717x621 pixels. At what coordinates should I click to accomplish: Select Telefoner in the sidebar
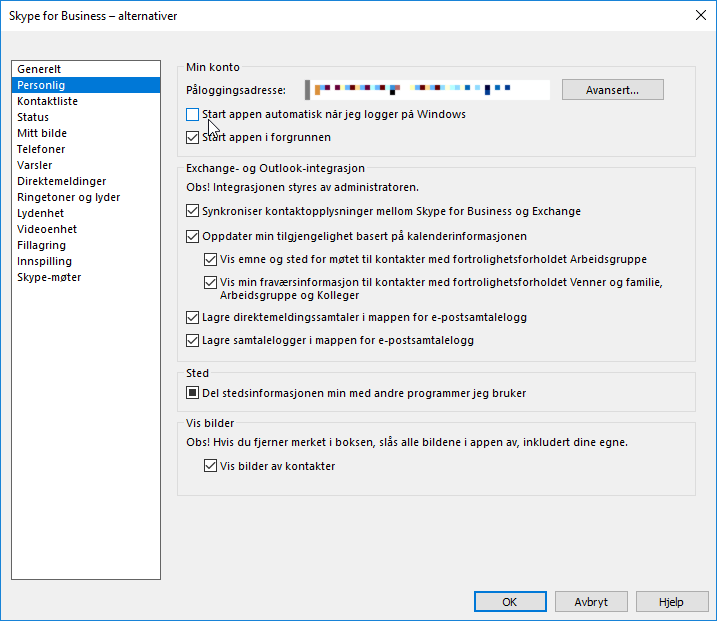[86, 149]
